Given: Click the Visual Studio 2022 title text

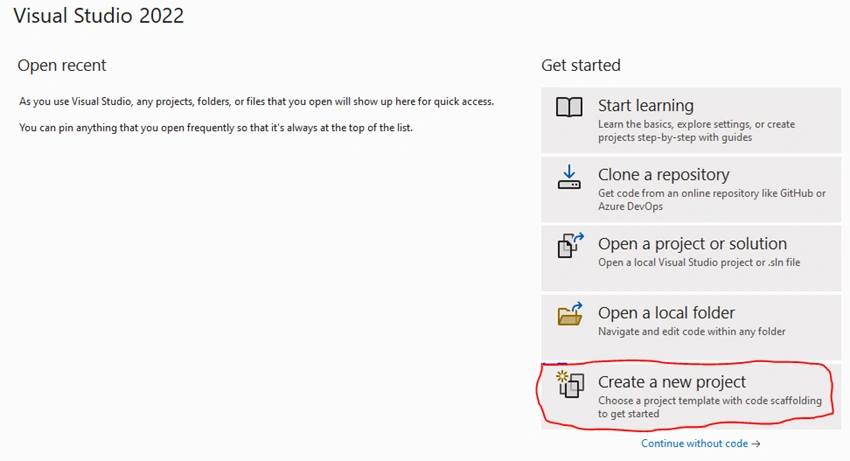Looking at the screenshot, I should coord(99,15).
